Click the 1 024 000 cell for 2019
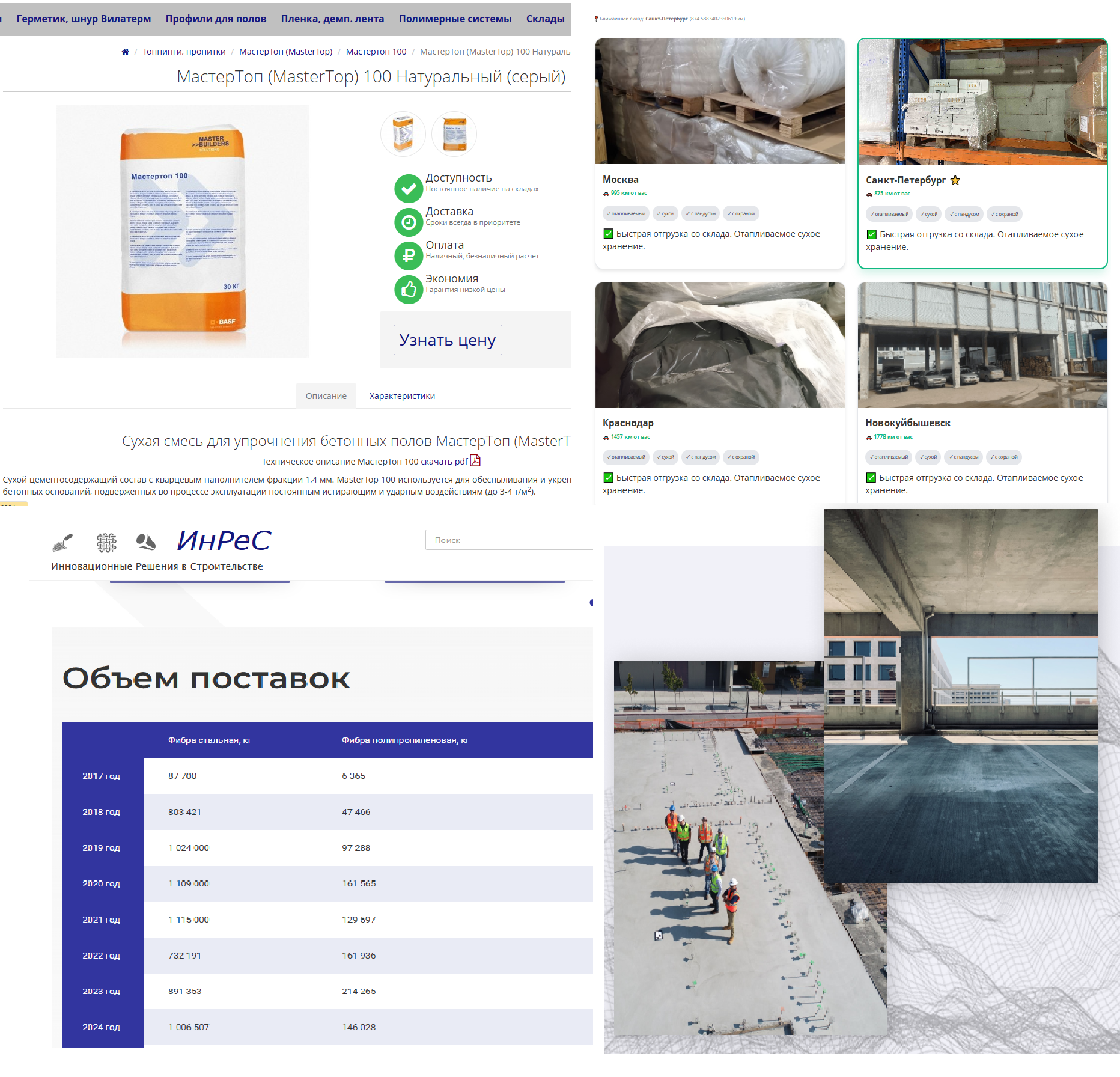 pos(189,848)
